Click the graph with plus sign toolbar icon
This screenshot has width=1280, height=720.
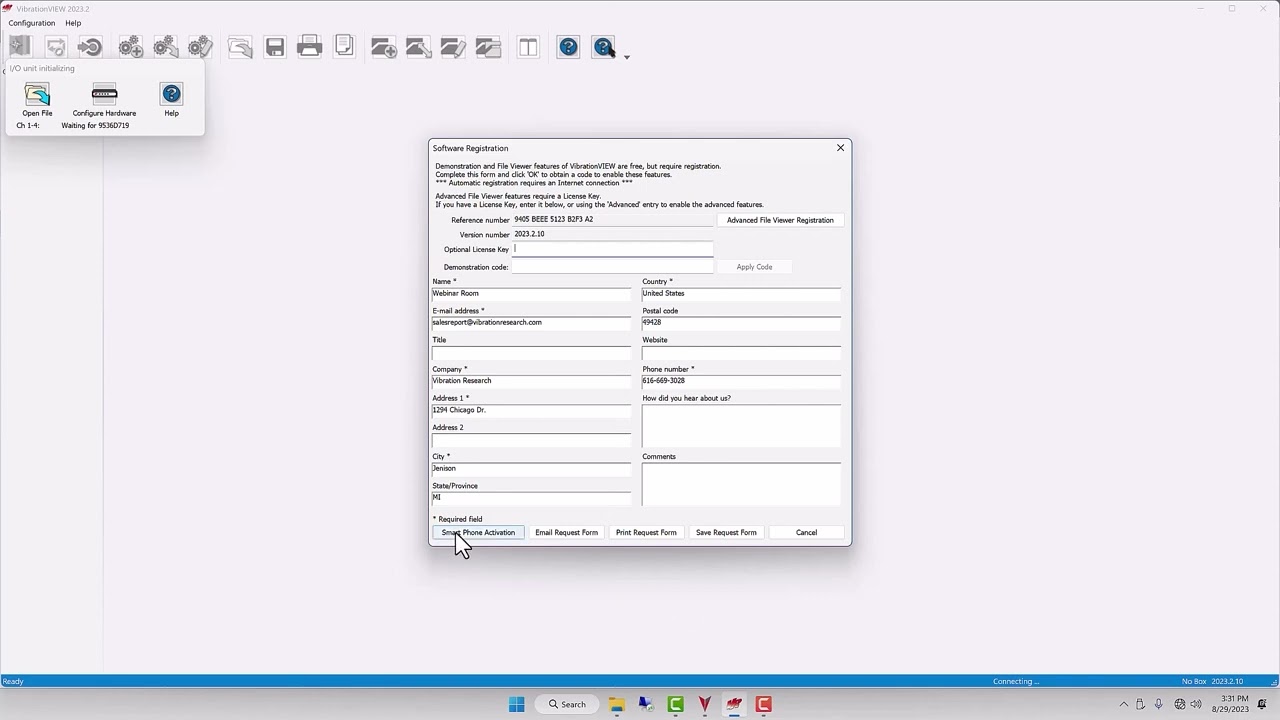tap(384, 47)
